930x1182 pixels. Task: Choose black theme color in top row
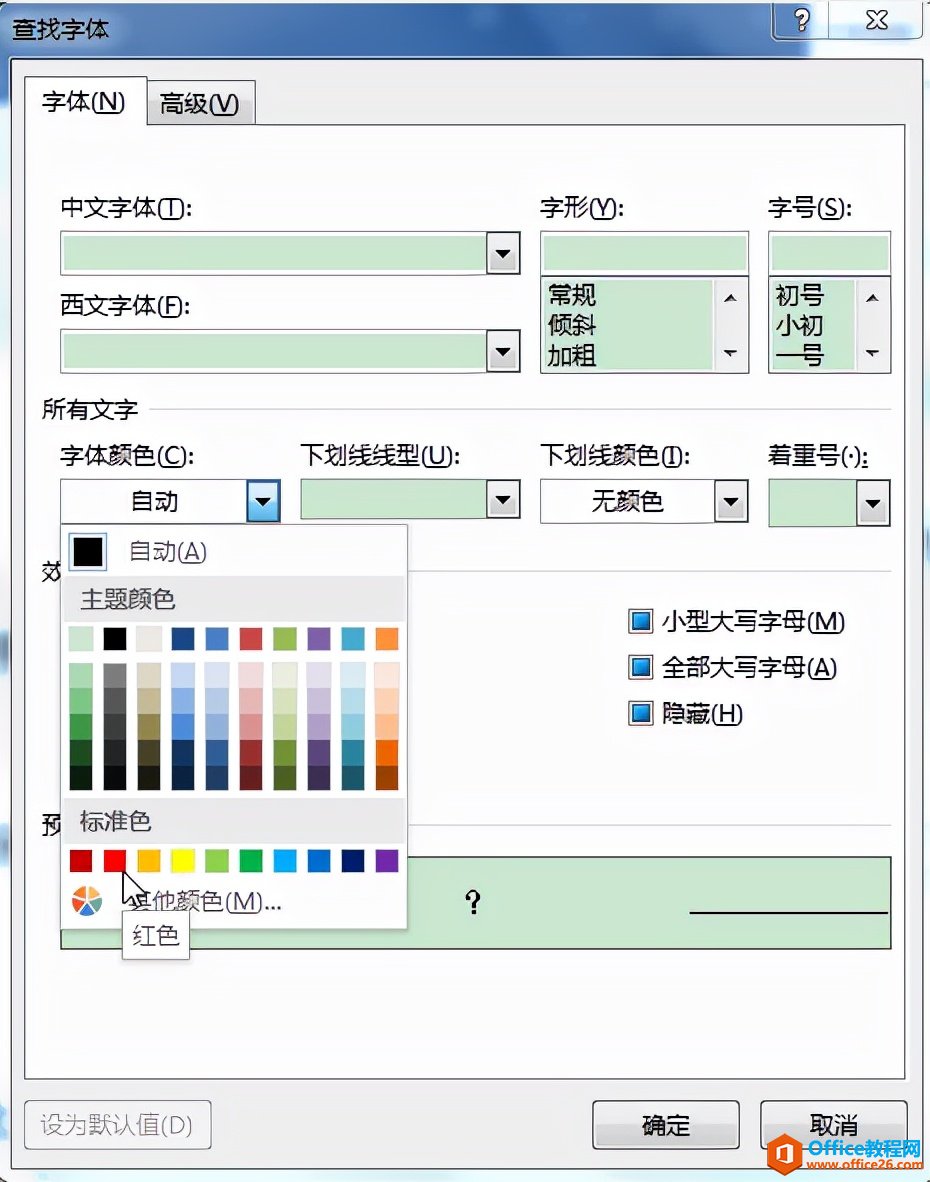click(x=115, y=638)
